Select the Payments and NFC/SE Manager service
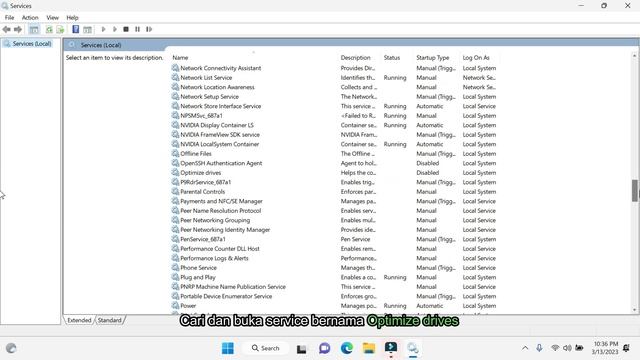The height and width of the screenshot is (360, 640). pos(221,201)
